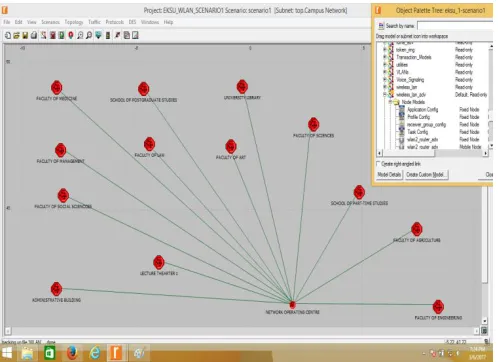
Task: Click the palette scroll-right arrow
Action: [x=486, y=153]
